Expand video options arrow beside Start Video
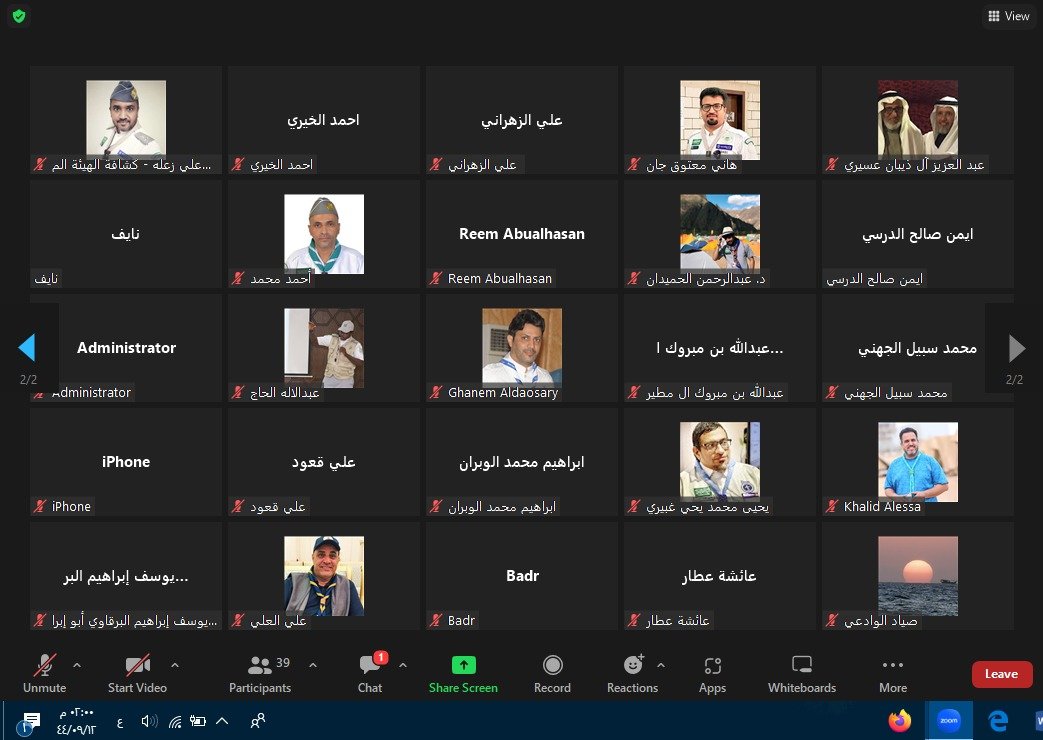Image resolution: width=1043 pixels, height=740 pixels. (175, 665)
